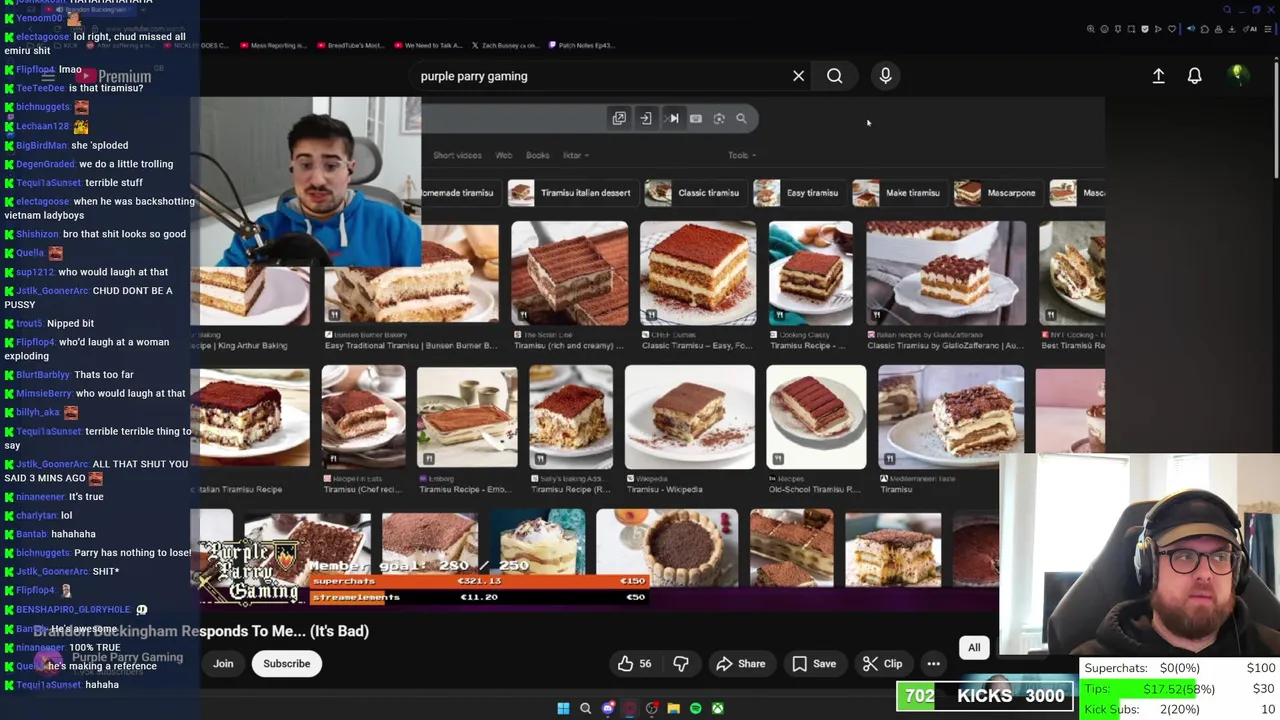Clear the YouTube search box with X

pyautogui.click(x=798, y=76)
